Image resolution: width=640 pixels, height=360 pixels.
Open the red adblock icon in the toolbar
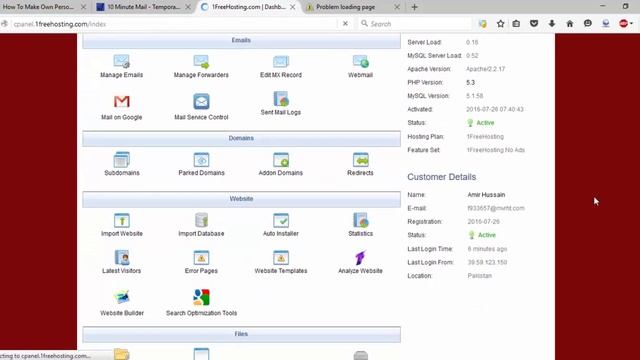tap(623, 24)
